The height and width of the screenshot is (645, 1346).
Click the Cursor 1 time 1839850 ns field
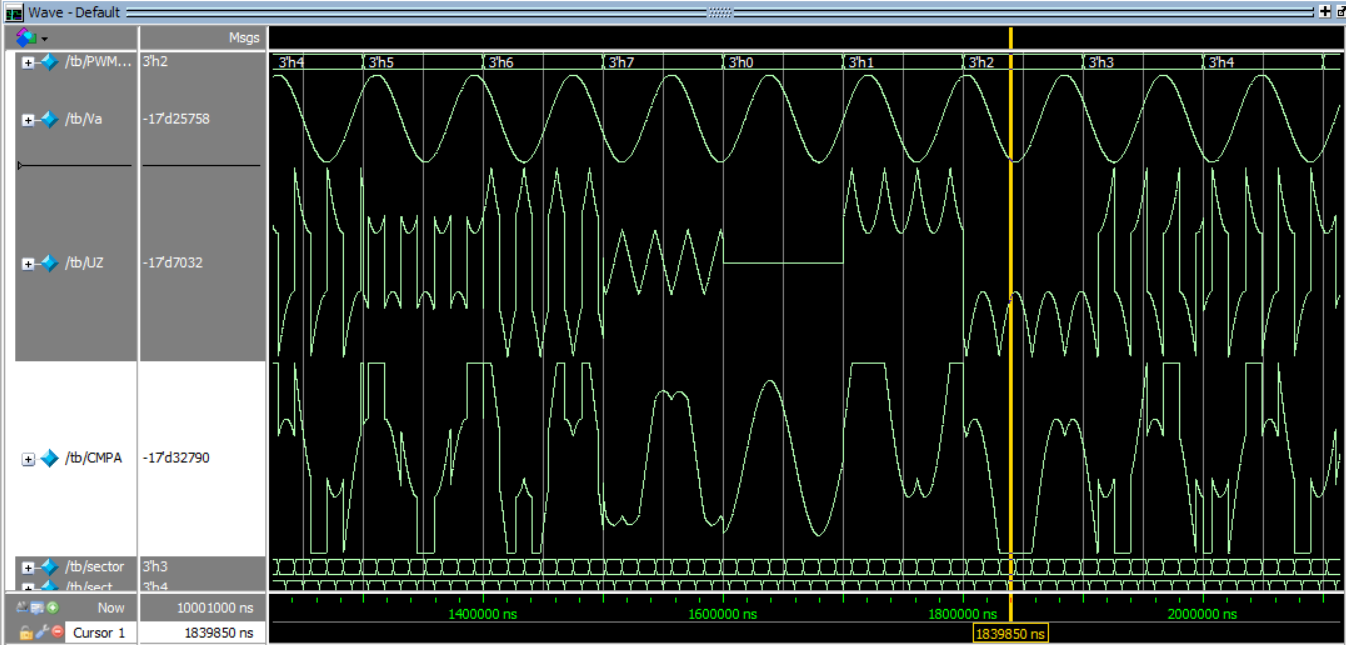click(202, 633)
